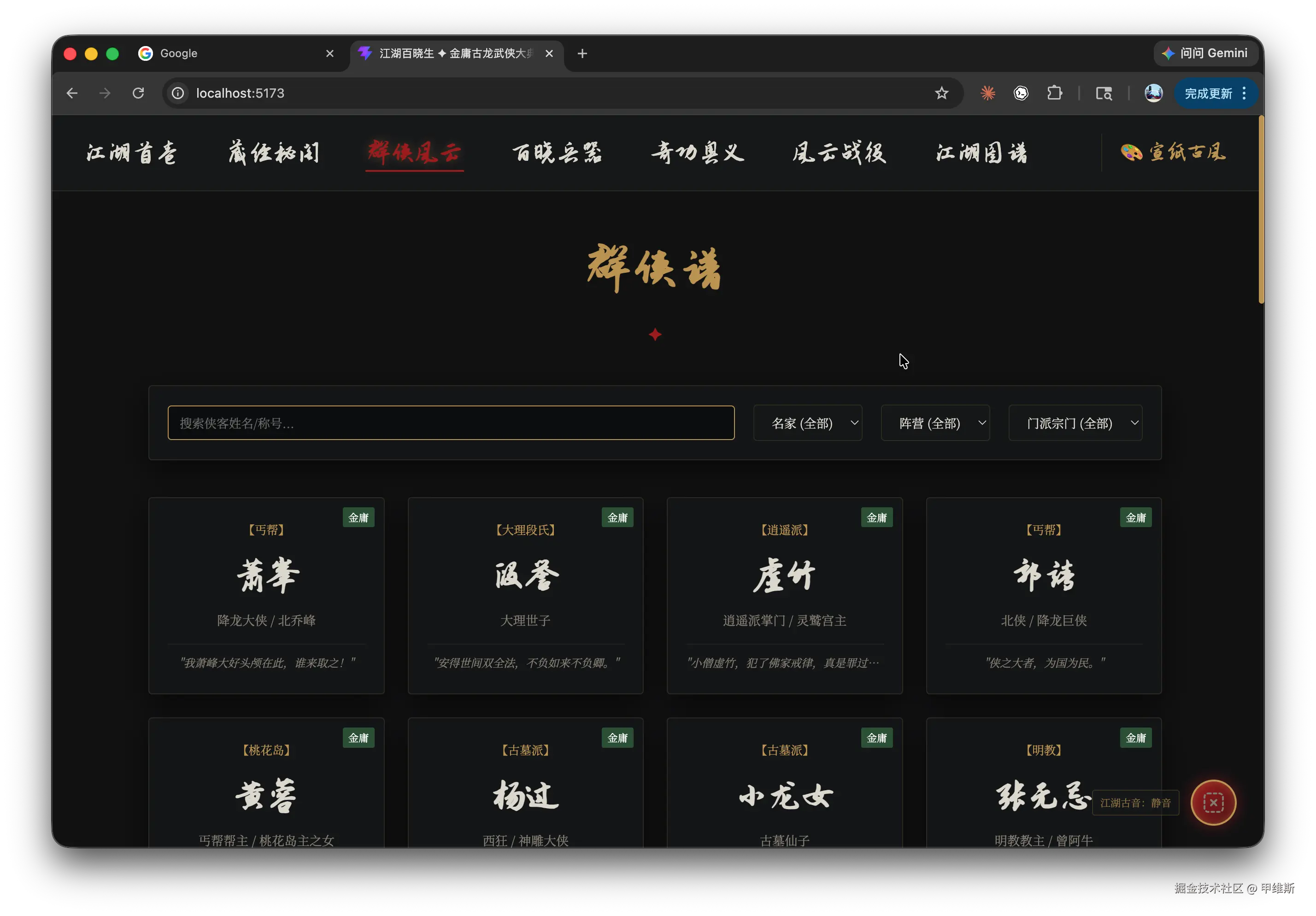
Task: Close the Google tab
Action: tap(329, 53)
